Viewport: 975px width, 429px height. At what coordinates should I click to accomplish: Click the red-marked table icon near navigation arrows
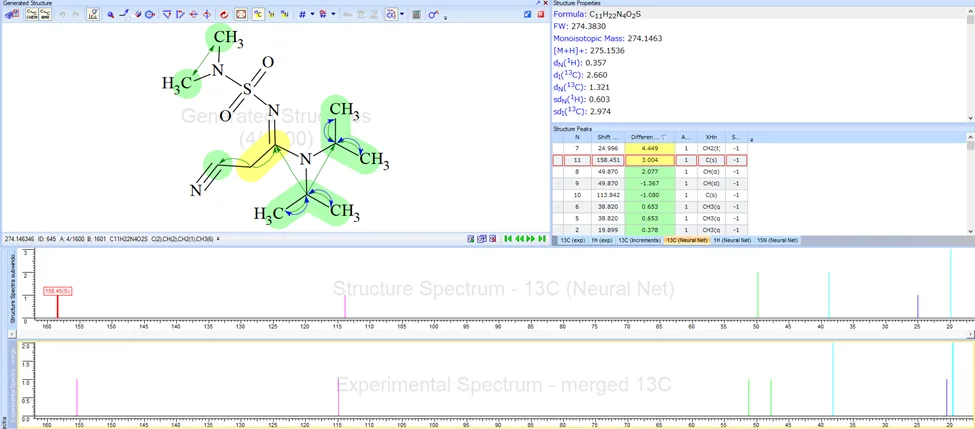tap(492, 239)
